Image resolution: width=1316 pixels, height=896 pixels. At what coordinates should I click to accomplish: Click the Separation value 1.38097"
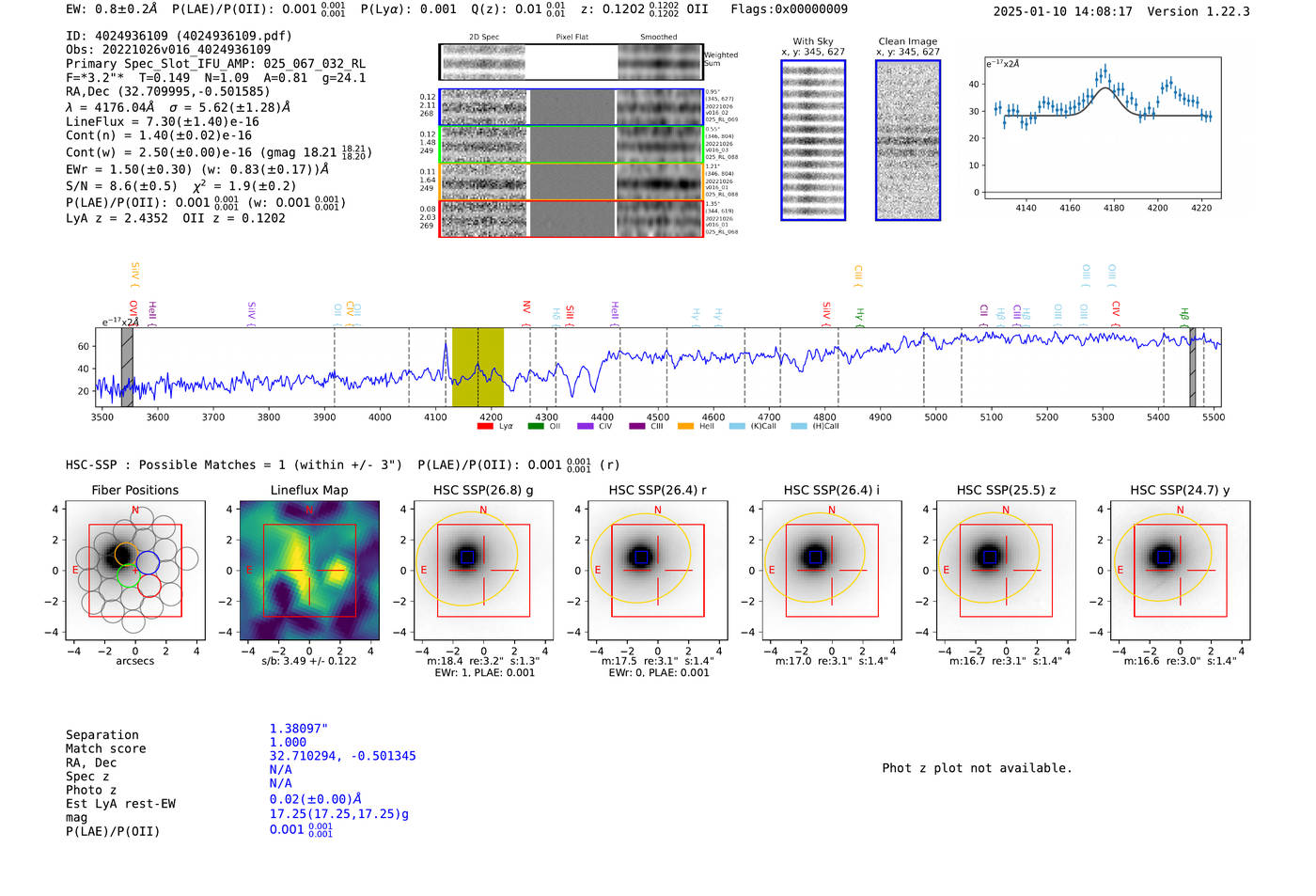tap(299, 729)
